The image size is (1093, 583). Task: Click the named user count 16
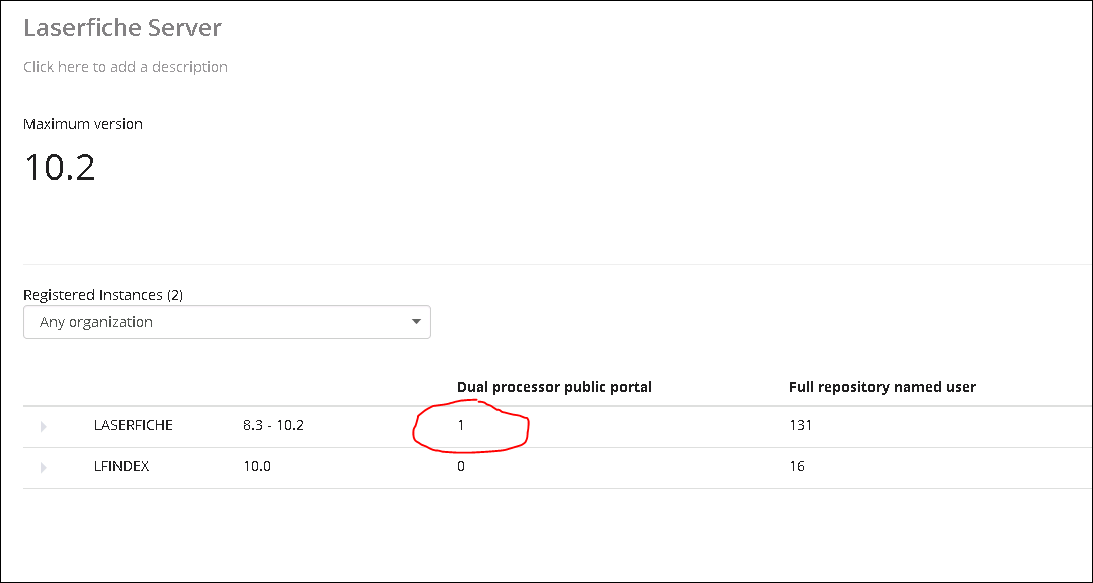coord(797,466)
